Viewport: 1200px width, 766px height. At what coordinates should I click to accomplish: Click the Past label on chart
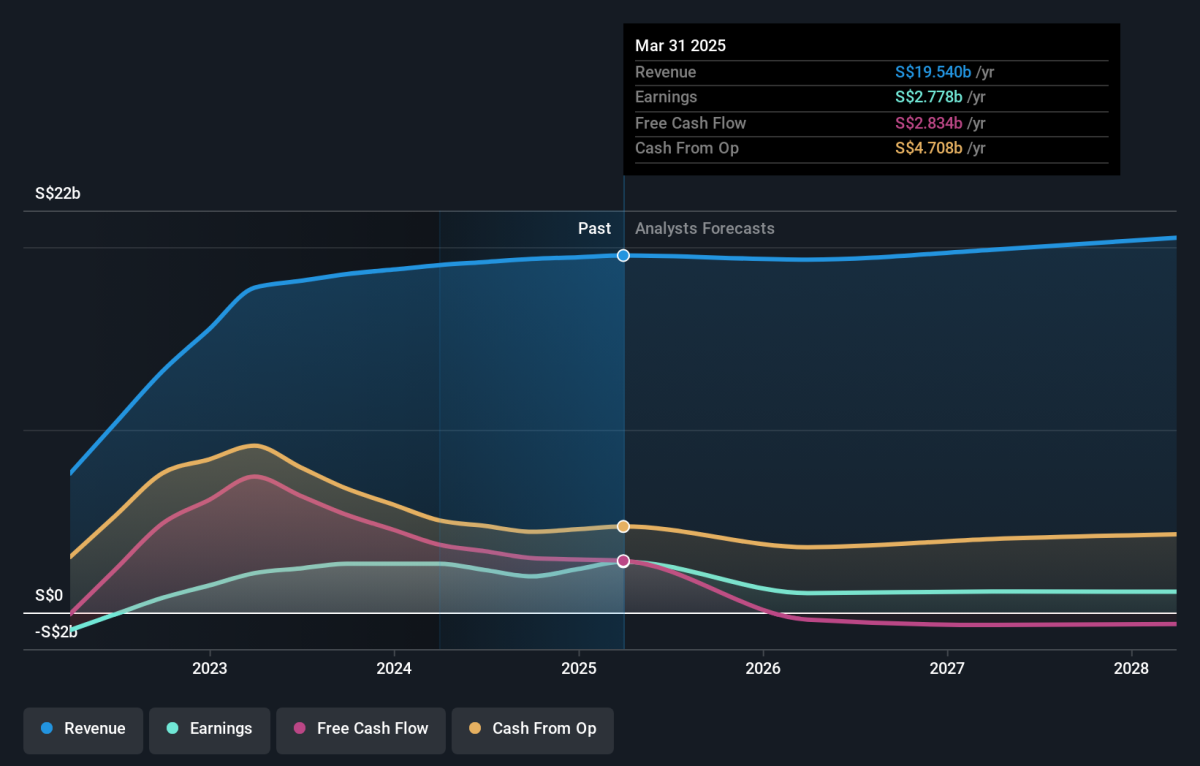point(594,228)
